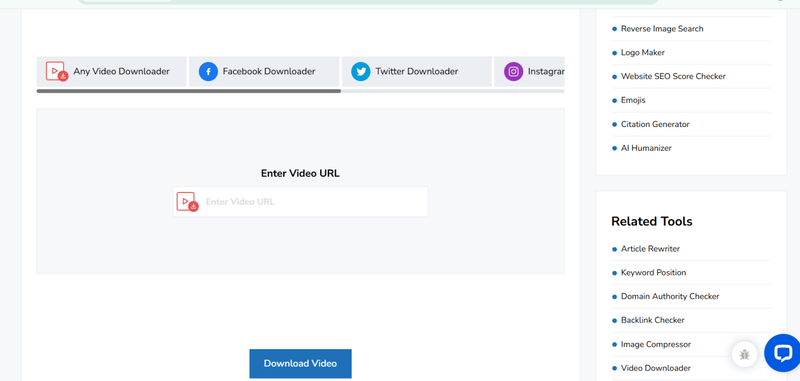Click the horizontal tab scrollbar thumb
Image resolution: width=800 pixels, height=381 pixels.
click(189, 91)
